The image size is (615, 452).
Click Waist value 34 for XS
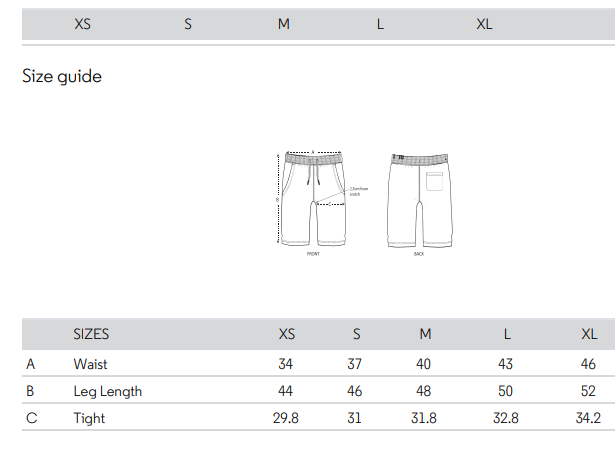coord(286,364)
